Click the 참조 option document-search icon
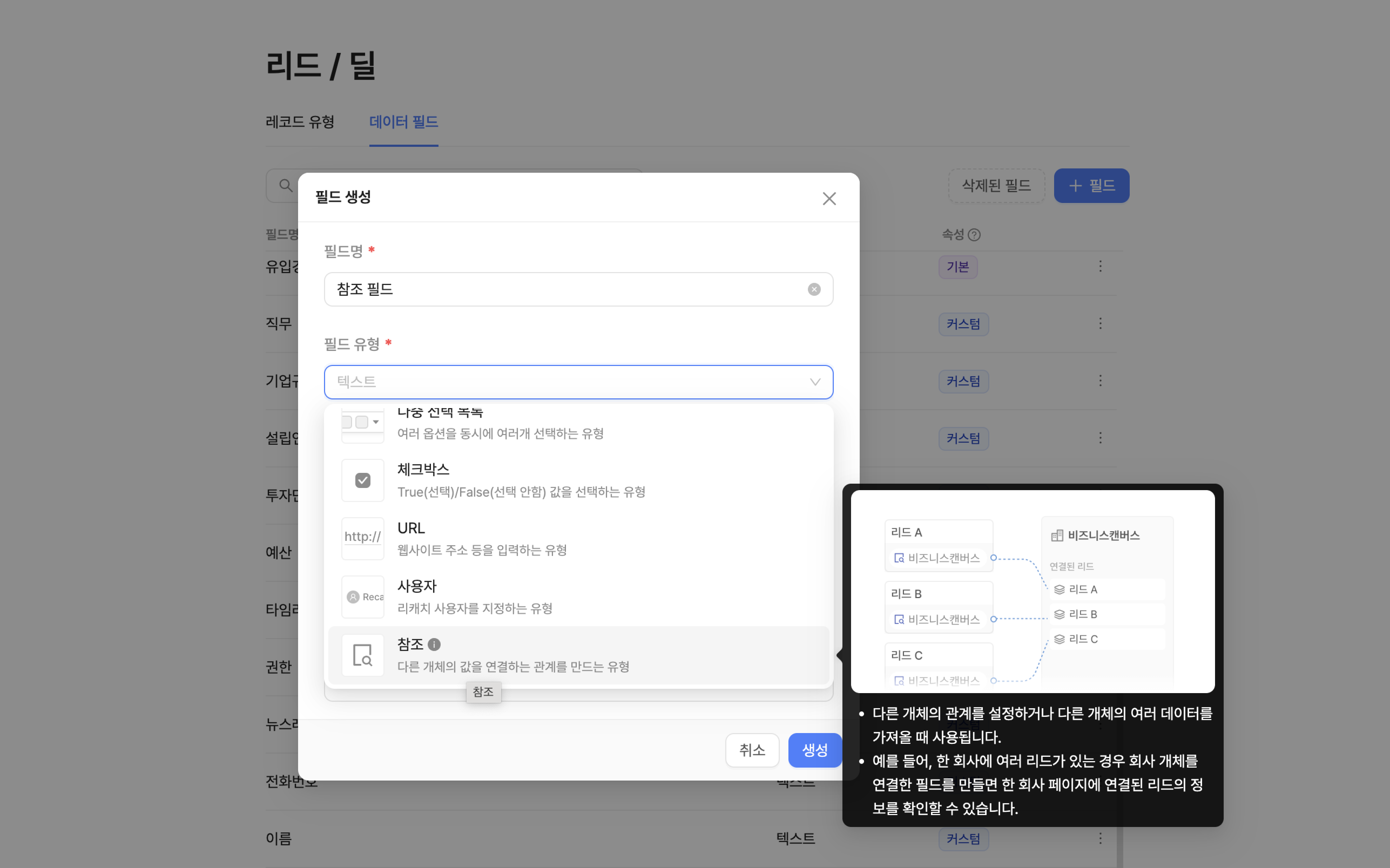Viewport: 1390px width, 868px height. [362, 655]
